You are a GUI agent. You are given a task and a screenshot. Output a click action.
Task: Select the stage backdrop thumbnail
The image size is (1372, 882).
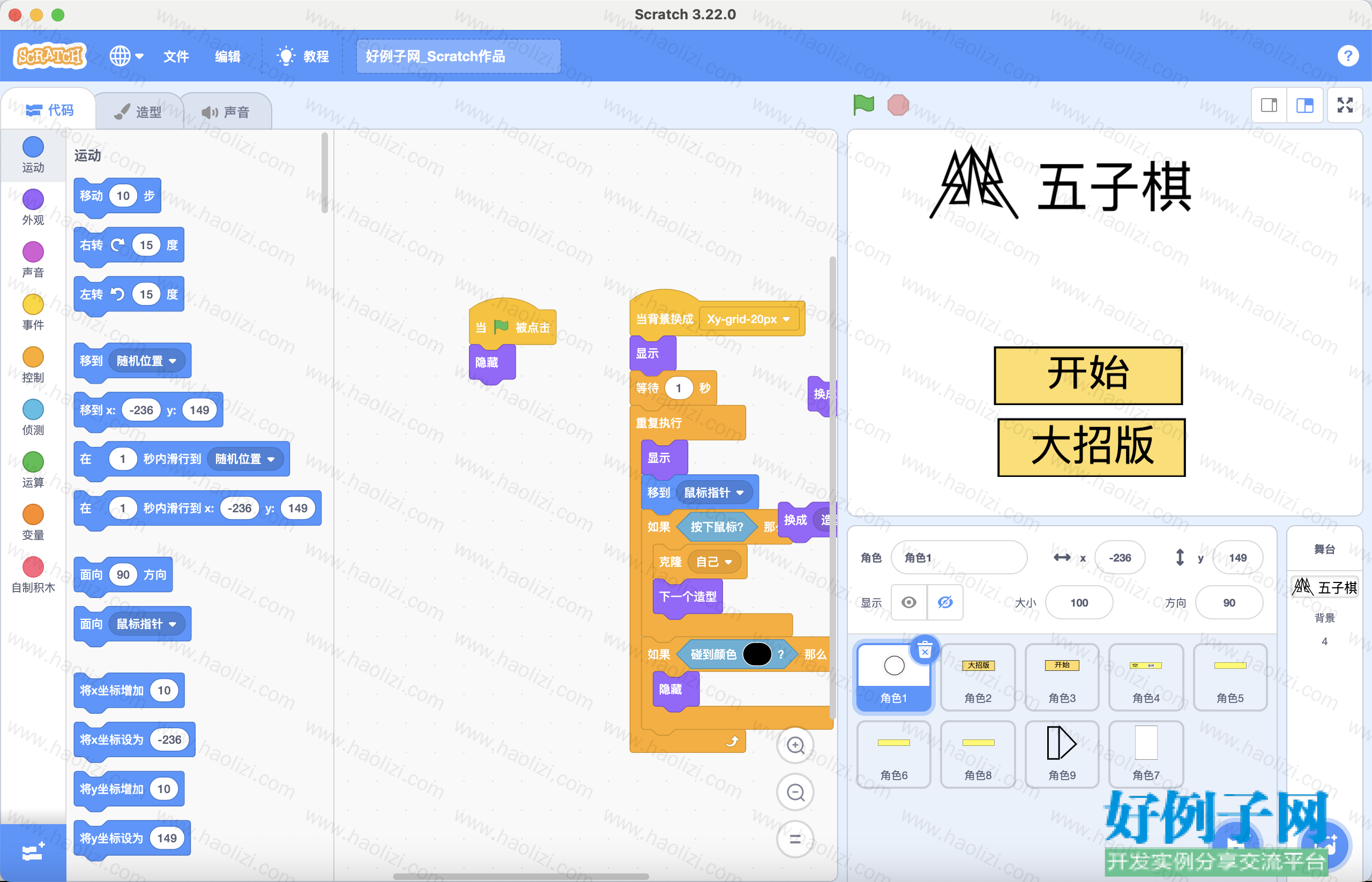point(1324,587)
